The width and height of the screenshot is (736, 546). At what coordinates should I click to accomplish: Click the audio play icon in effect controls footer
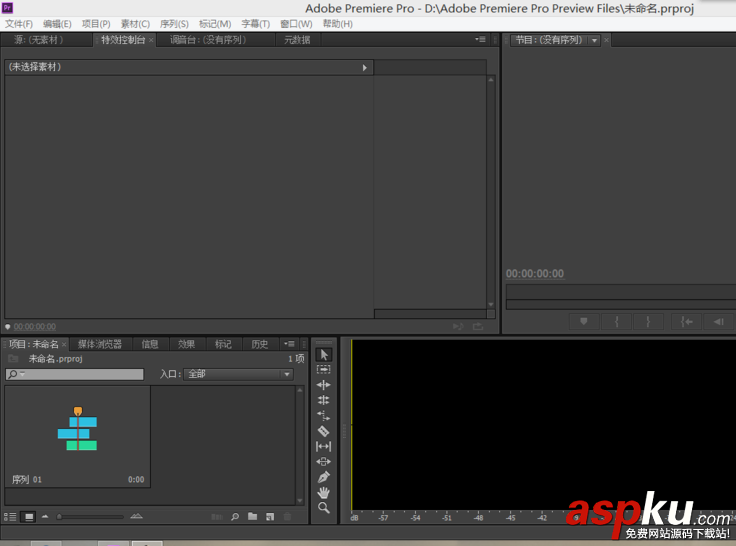coord(458,326)
